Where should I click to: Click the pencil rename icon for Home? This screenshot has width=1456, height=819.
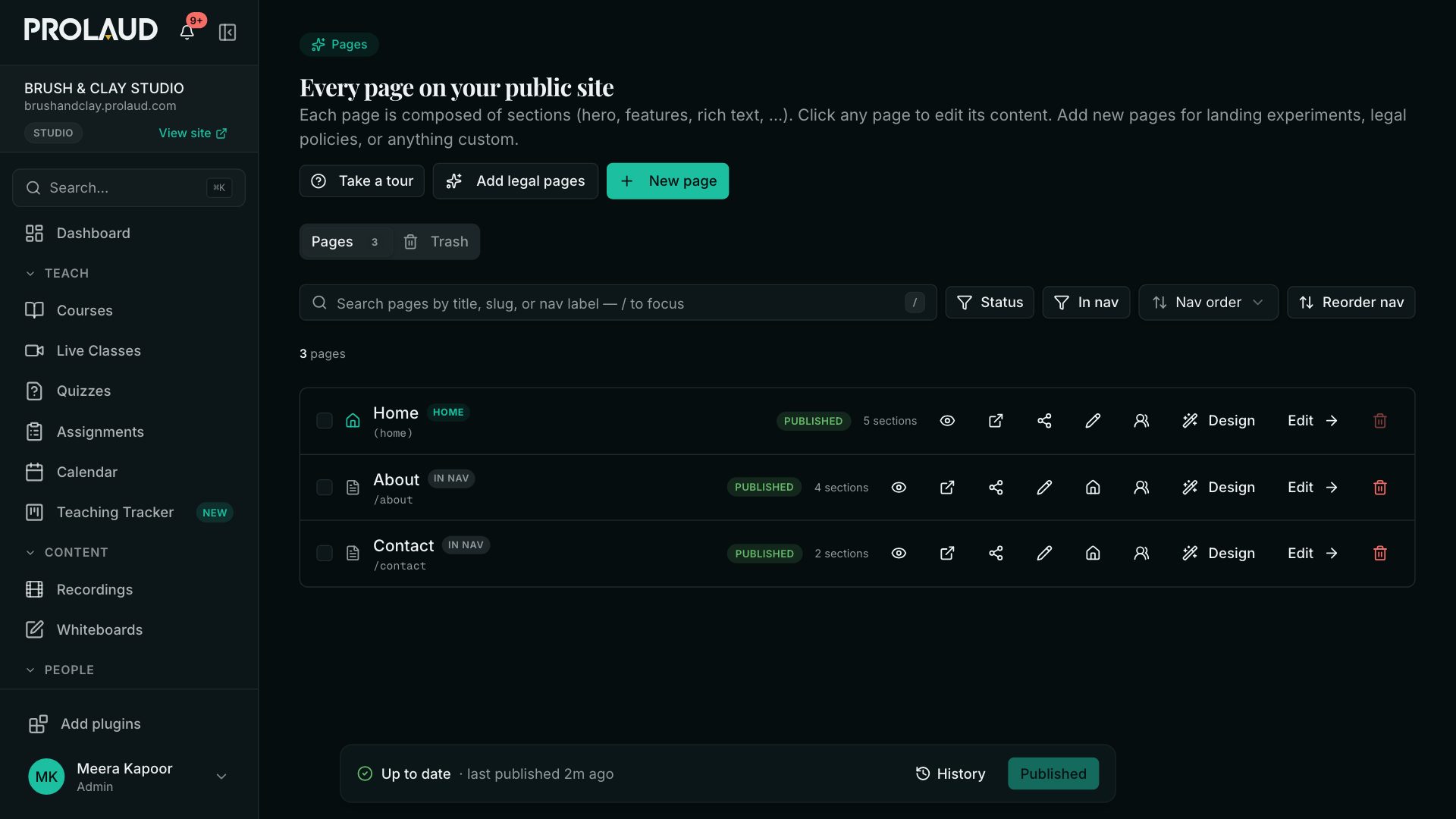[x=1093, y=421]
